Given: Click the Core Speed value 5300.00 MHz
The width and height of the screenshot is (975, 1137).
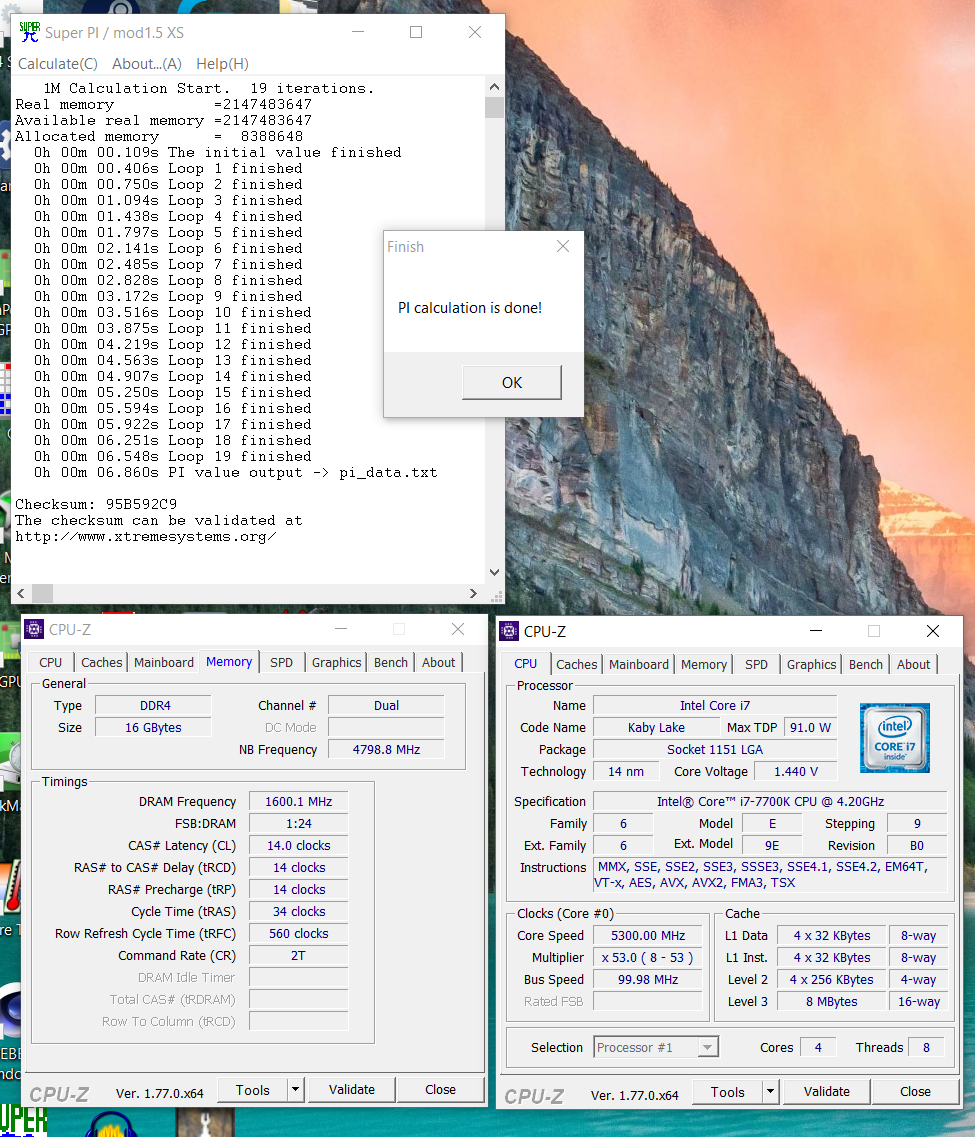Looking at the screenshot, I should (648, 935).
